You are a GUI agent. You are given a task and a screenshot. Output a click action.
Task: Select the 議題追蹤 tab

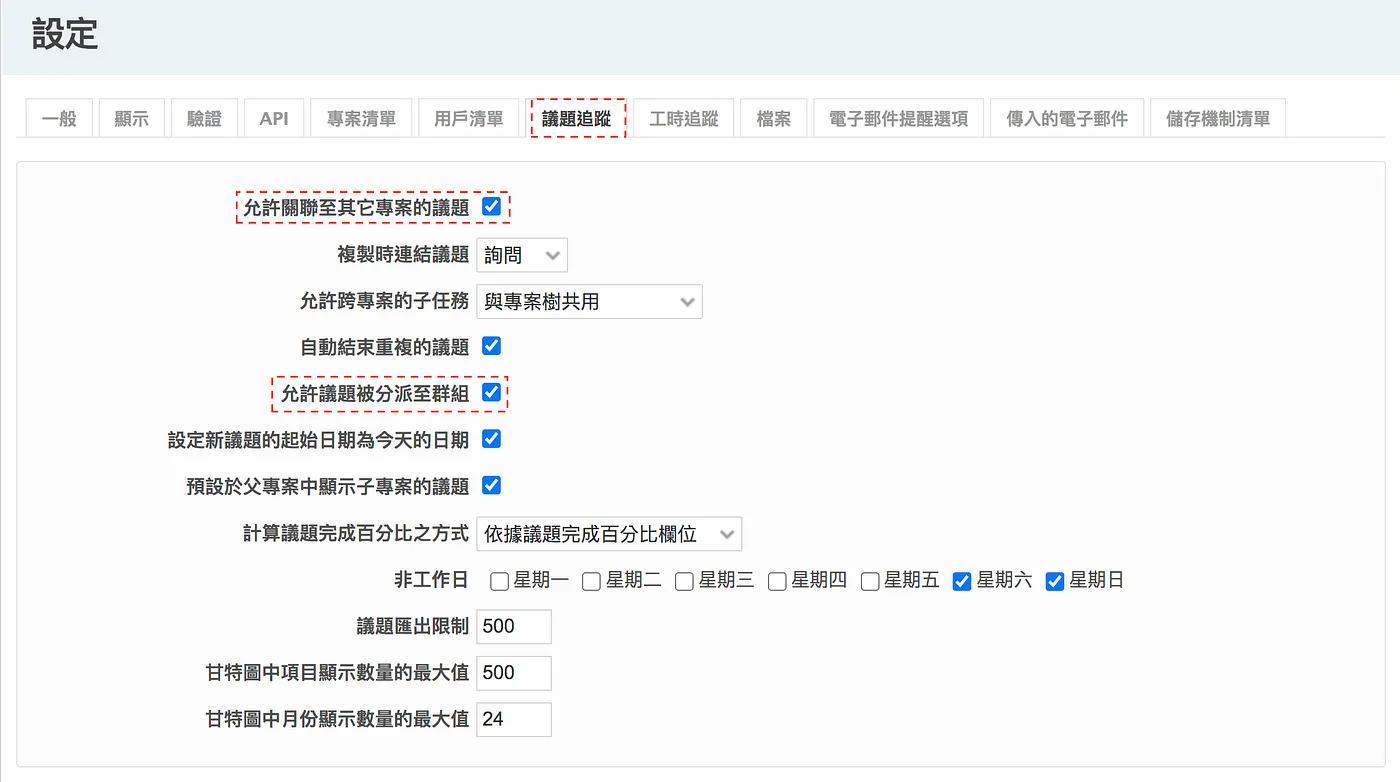click(x=577, y=118)
